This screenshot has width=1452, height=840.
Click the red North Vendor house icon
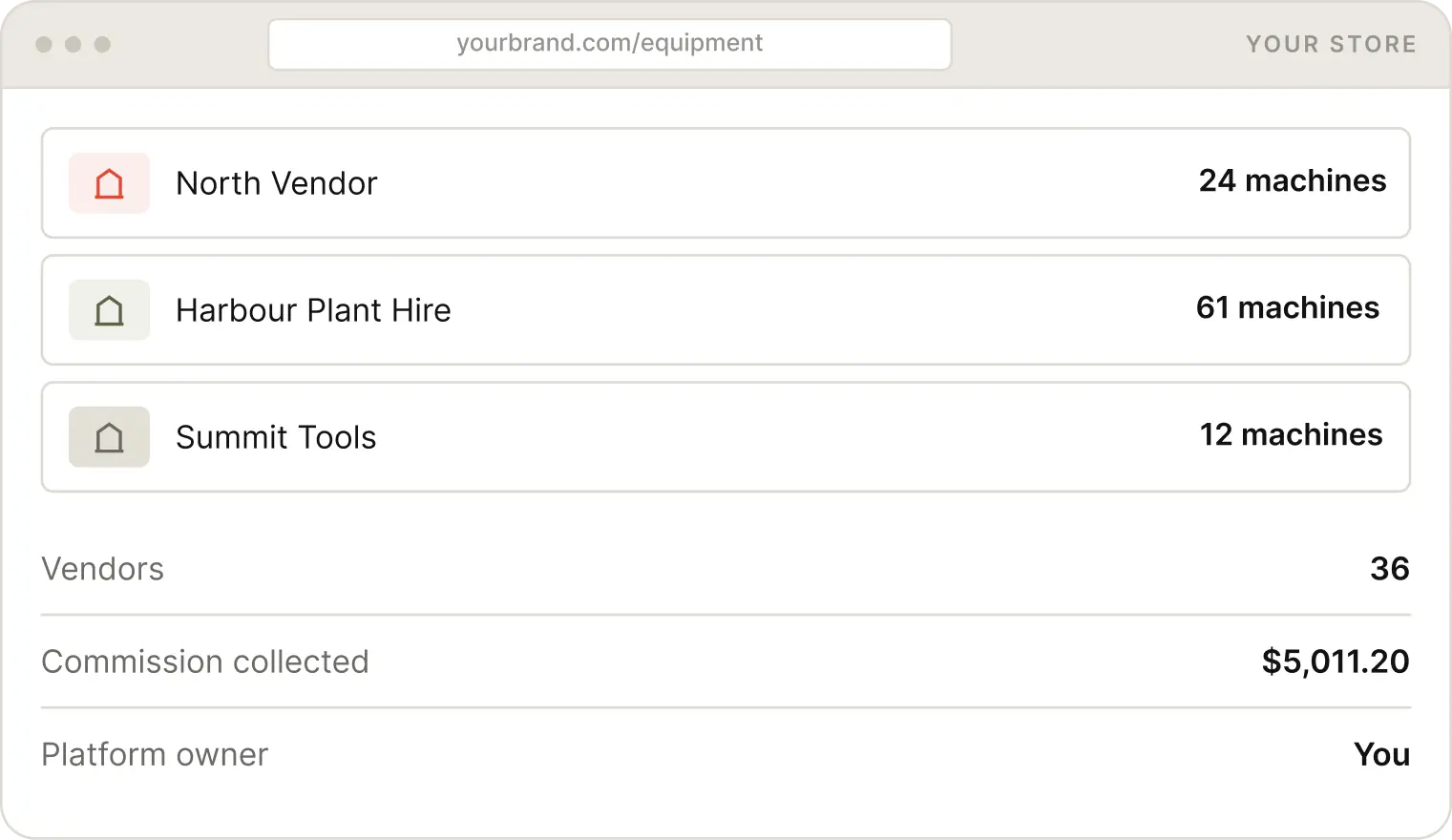point(109,183)
